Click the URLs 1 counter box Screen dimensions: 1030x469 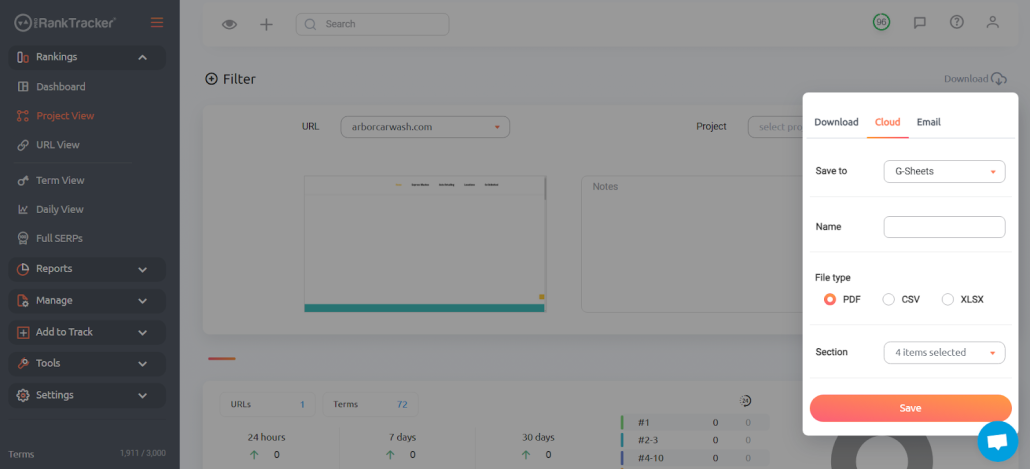pyautogui.click(x=267, y=405)
